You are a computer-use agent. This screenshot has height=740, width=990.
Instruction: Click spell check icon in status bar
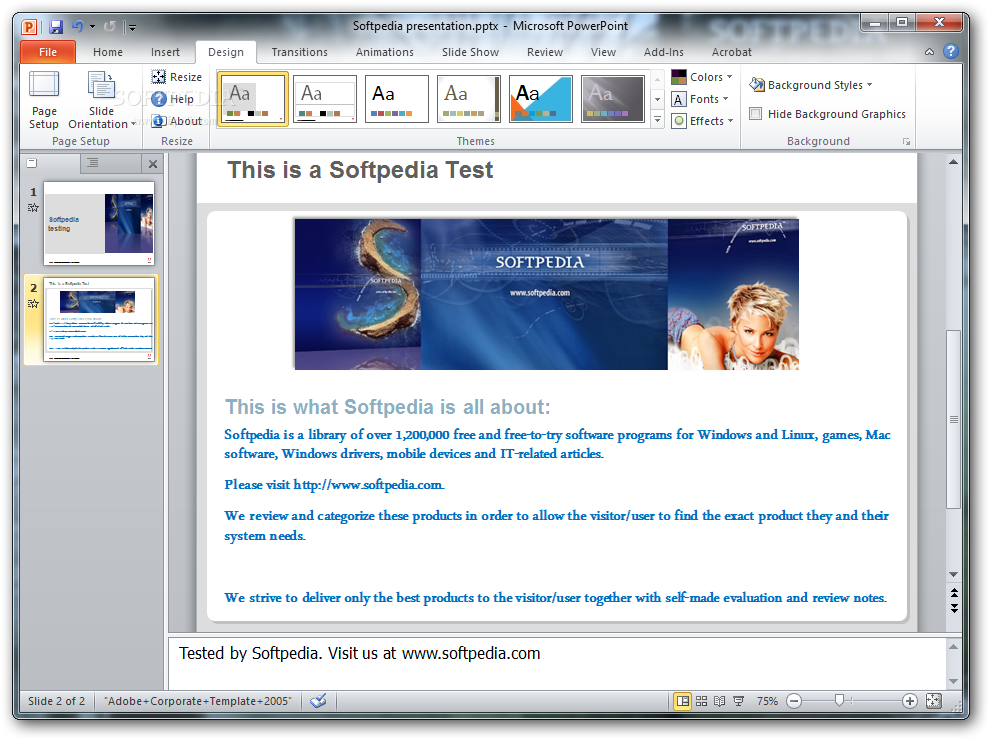coord(318,701)
